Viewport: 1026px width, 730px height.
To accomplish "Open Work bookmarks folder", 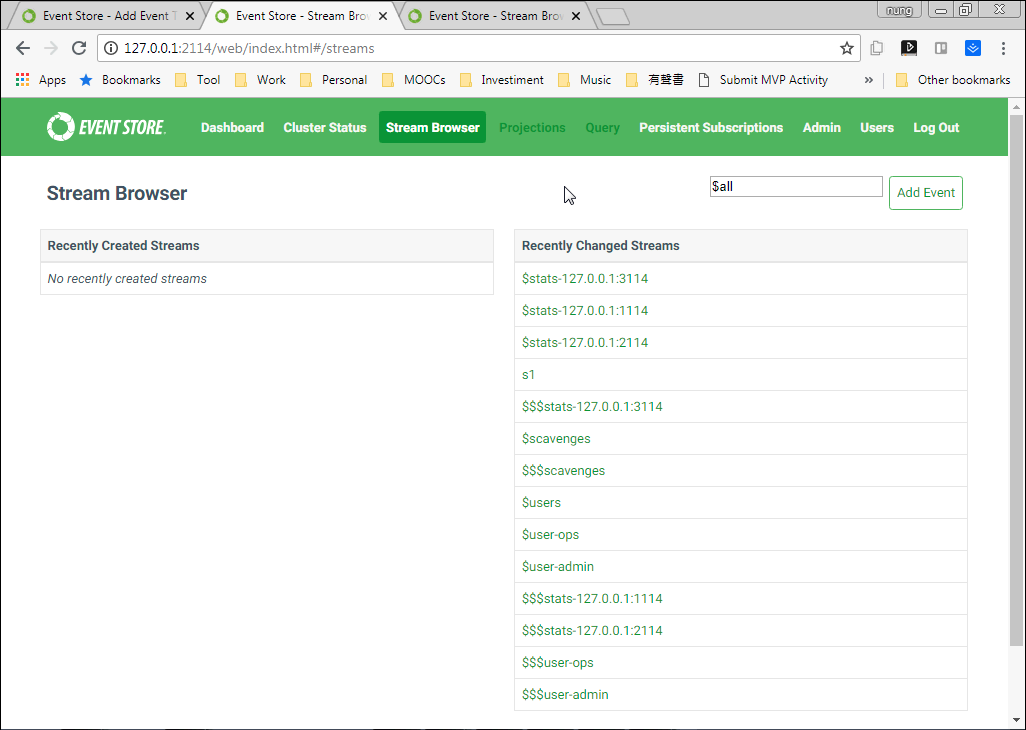I will (x=260, y=80).
